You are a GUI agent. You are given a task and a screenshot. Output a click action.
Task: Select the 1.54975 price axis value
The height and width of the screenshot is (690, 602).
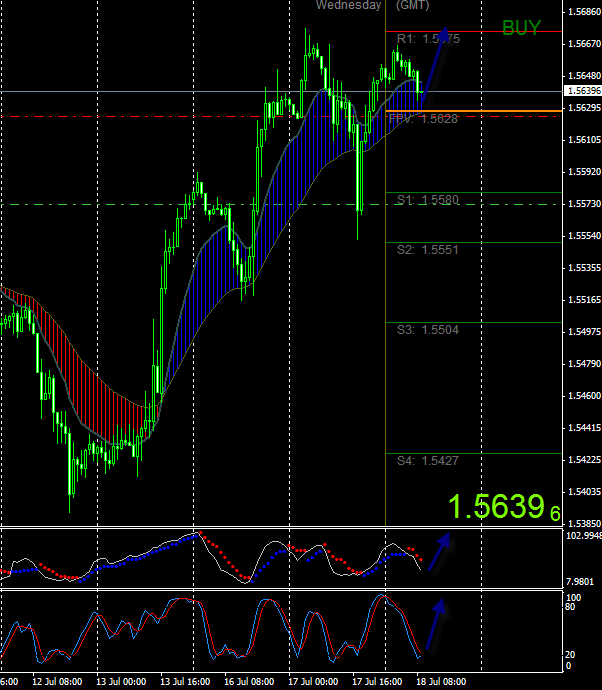coord(584,332)
